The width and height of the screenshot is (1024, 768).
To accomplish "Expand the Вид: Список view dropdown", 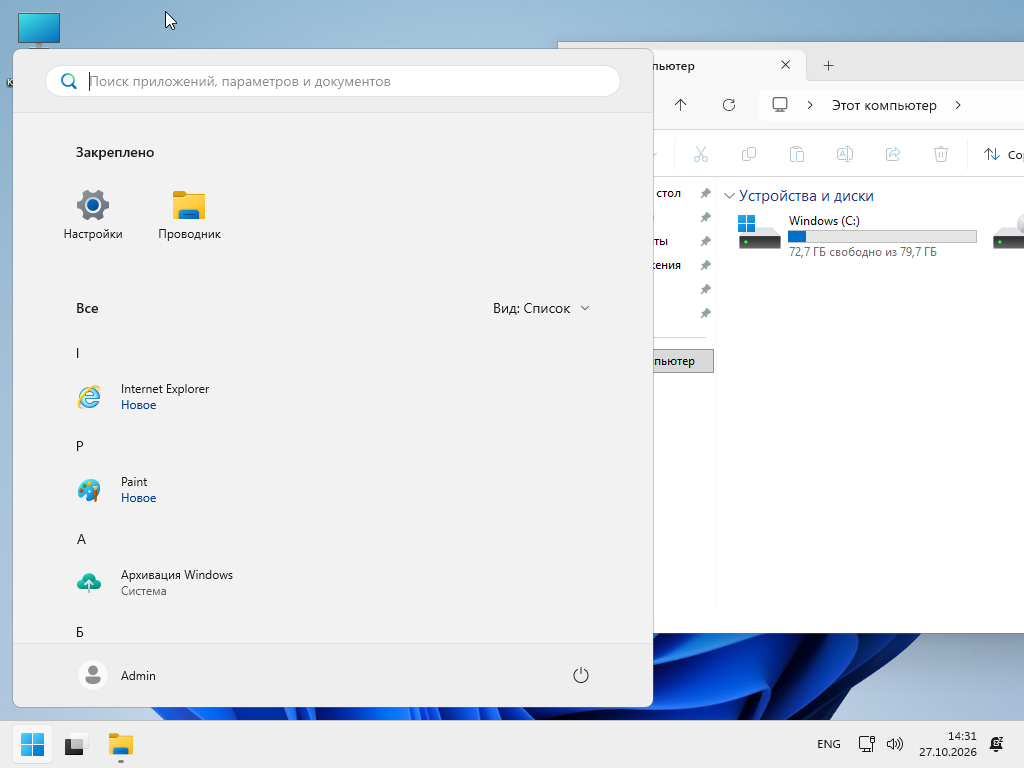I will 541,308.
